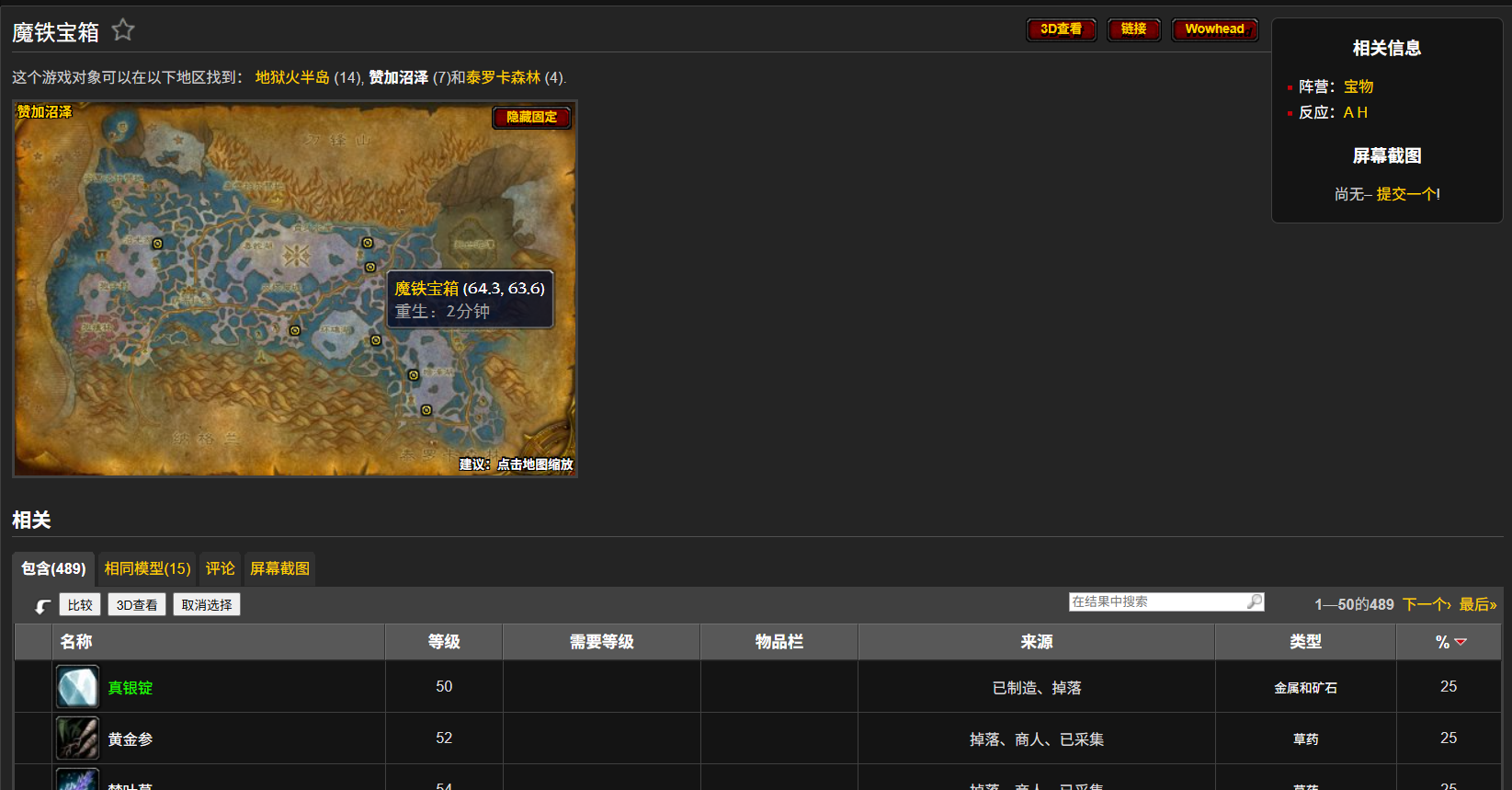The width and height of the screenshot is (1512, 790).
Task: Jump to last page via 最后»
Action: click(1478, 604)
